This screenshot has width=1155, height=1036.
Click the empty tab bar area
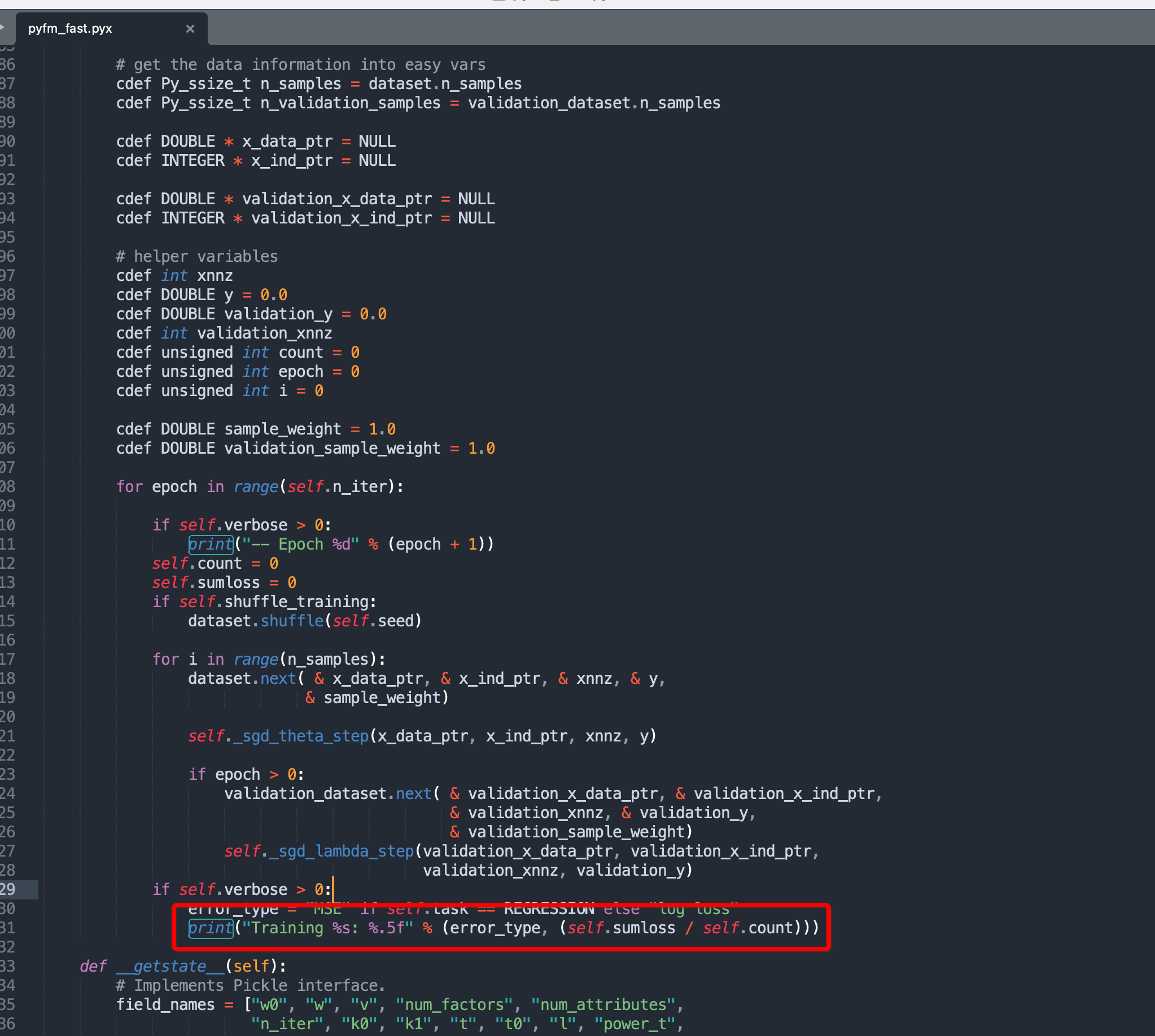coord(684,28)
